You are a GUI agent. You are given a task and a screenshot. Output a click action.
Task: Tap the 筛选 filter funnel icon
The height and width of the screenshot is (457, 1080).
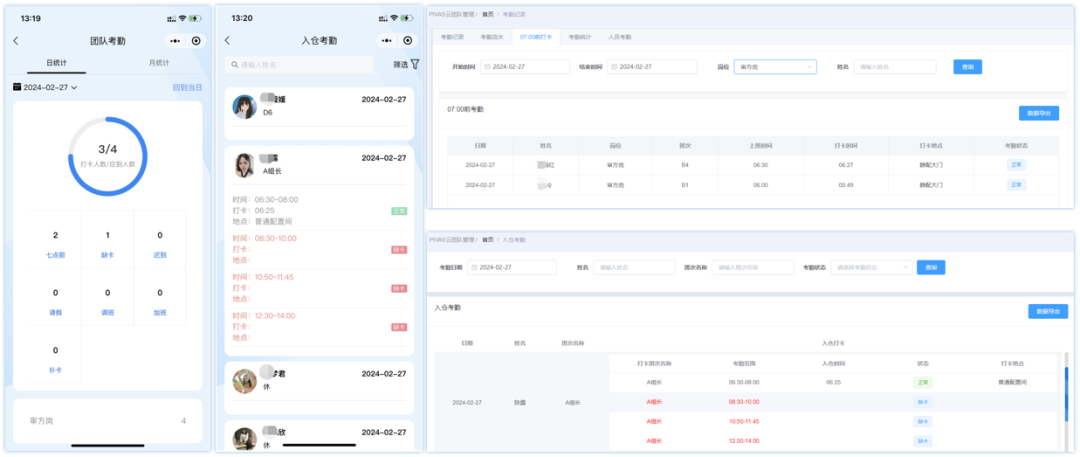pos(414,64)
